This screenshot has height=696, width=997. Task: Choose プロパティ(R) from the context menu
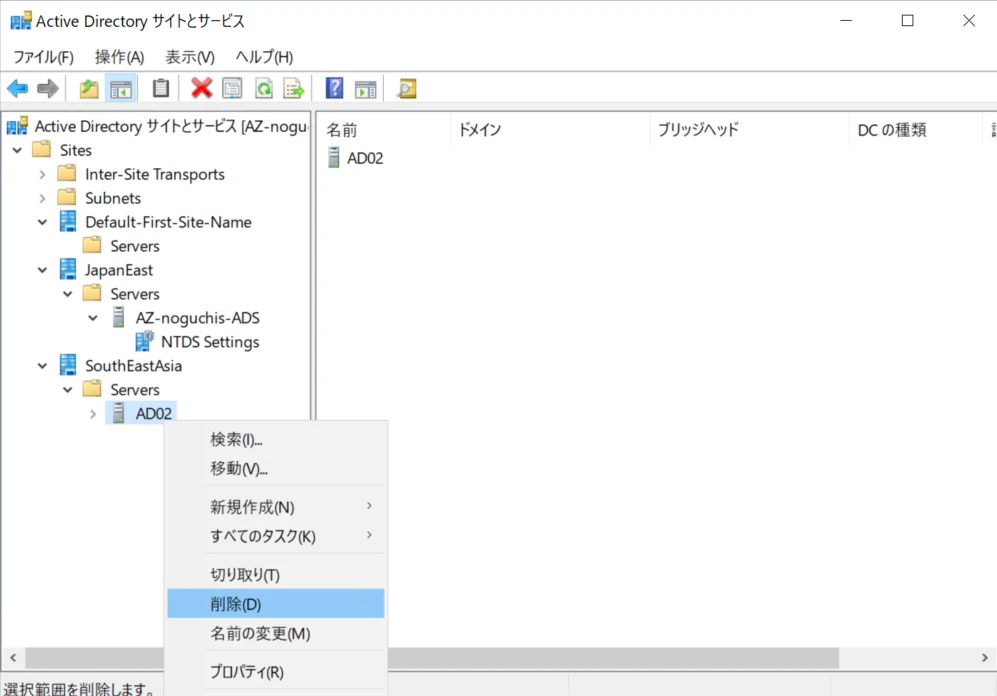coord(275,672)
